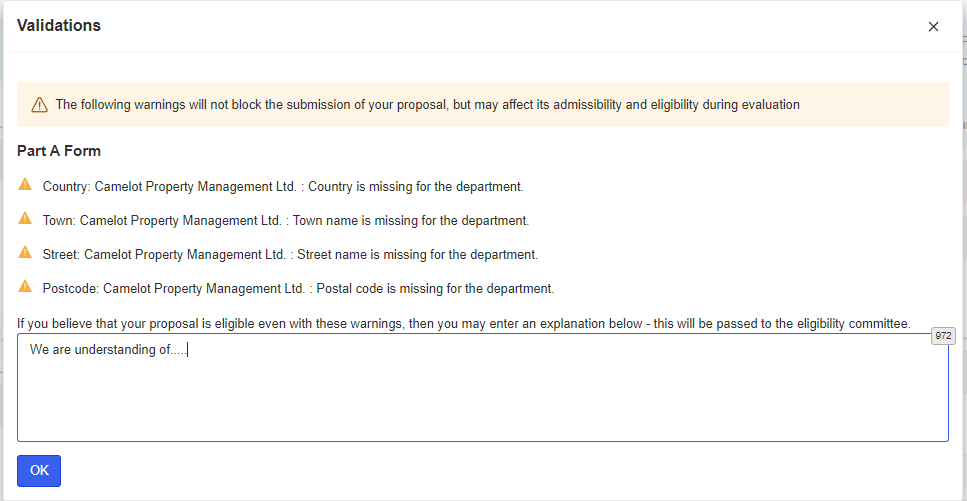Click the banner text about warnings not blocking submission
This screenshot has height=501, width=967.
[x=427, y=105]
